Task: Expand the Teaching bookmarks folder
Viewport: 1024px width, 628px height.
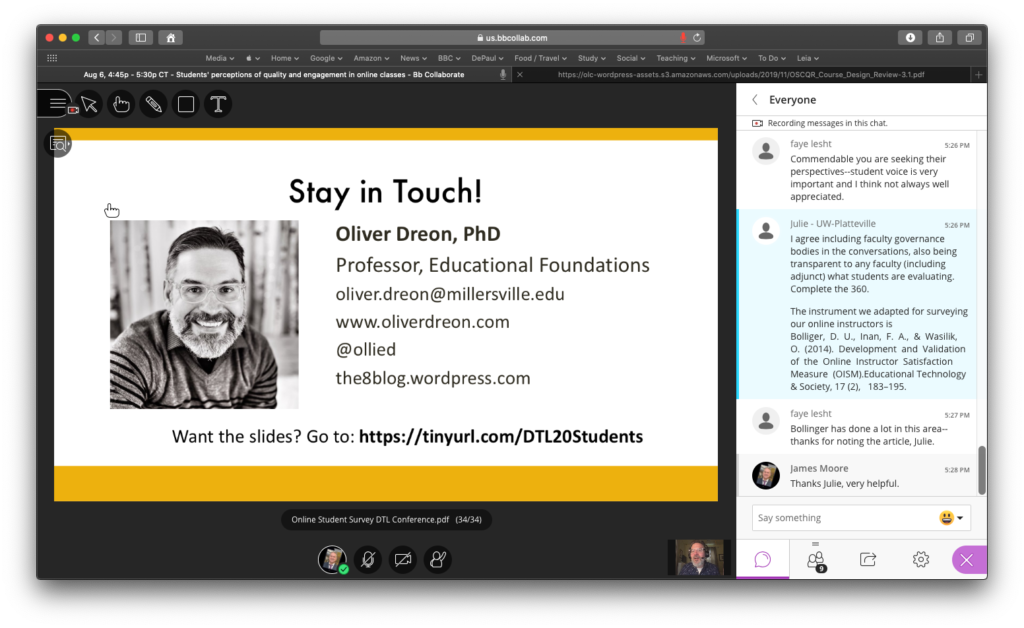Action: pos(675,57)
